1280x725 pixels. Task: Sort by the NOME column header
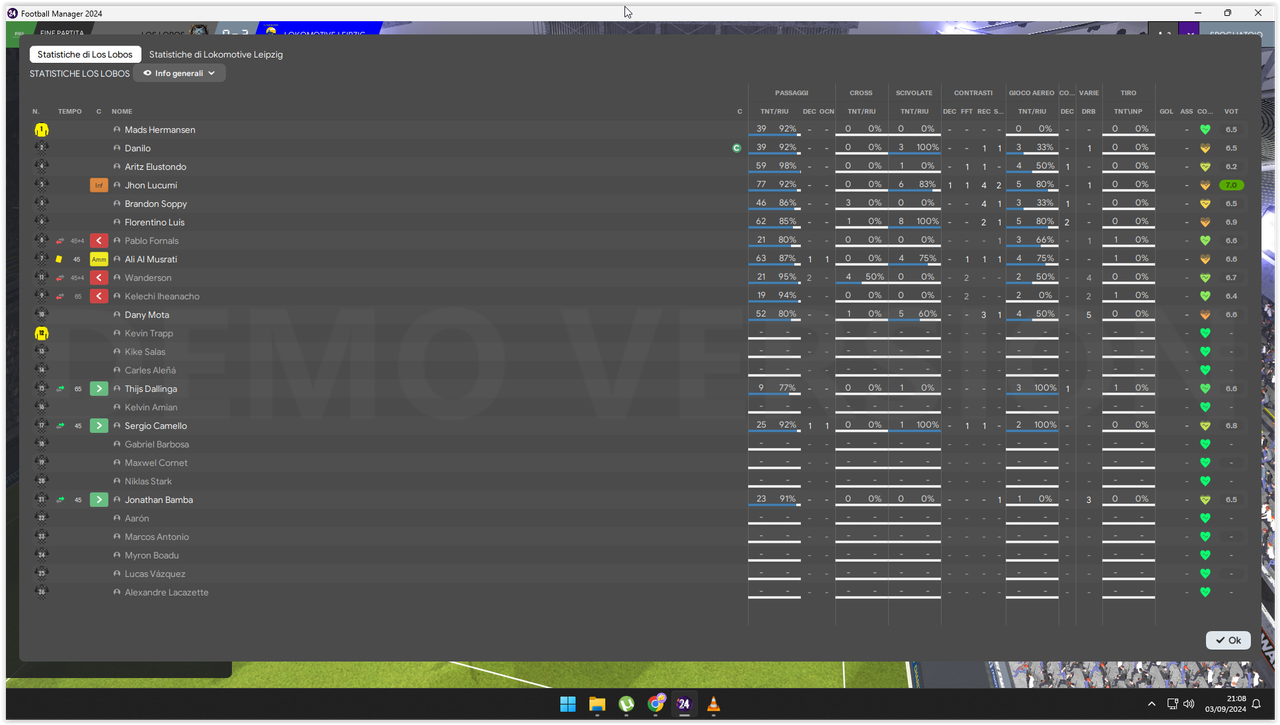coord(122,111)
